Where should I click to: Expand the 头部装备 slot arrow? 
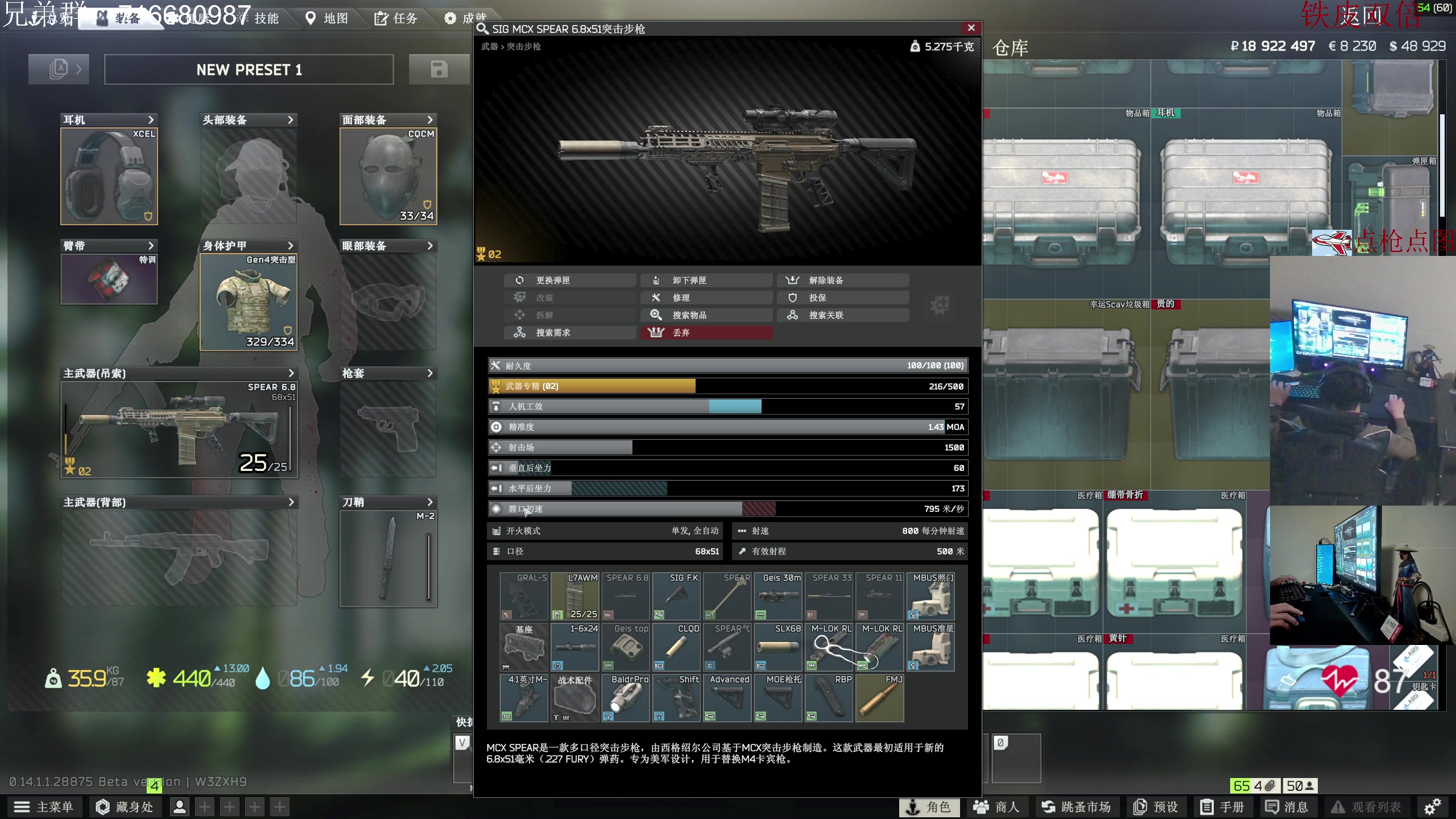tap(291, 120)
